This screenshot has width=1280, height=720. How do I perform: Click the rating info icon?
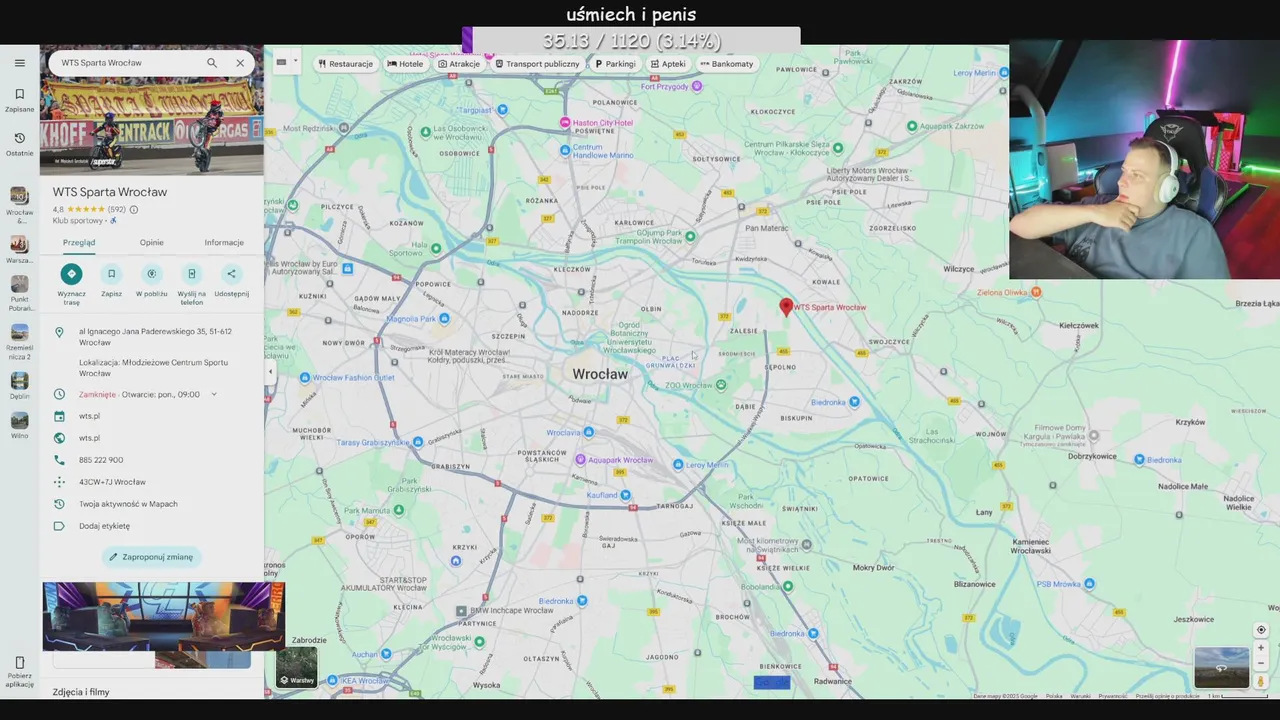click(x=134, y=210)
